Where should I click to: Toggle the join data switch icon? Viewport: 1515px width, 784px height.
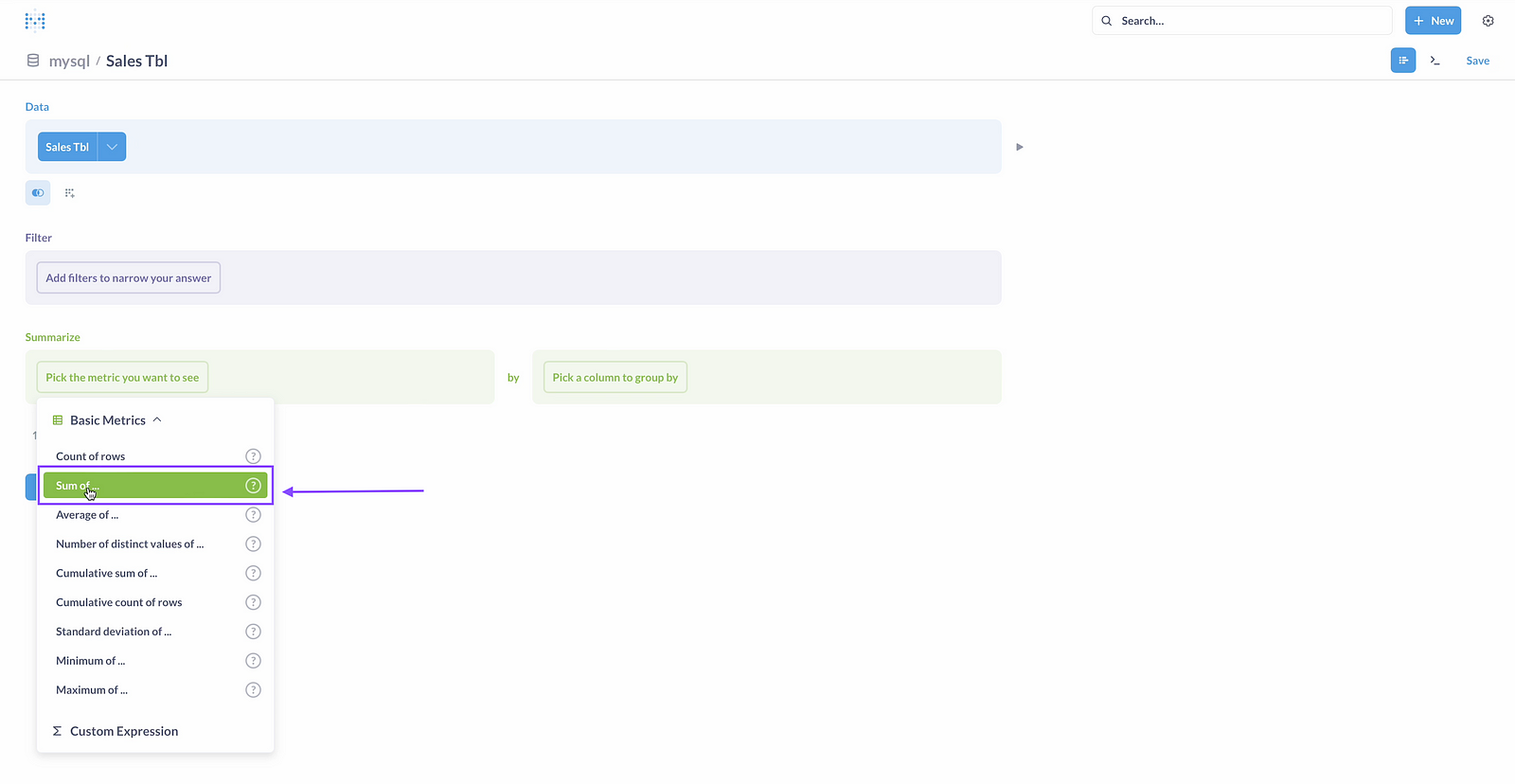click(38, 193)
